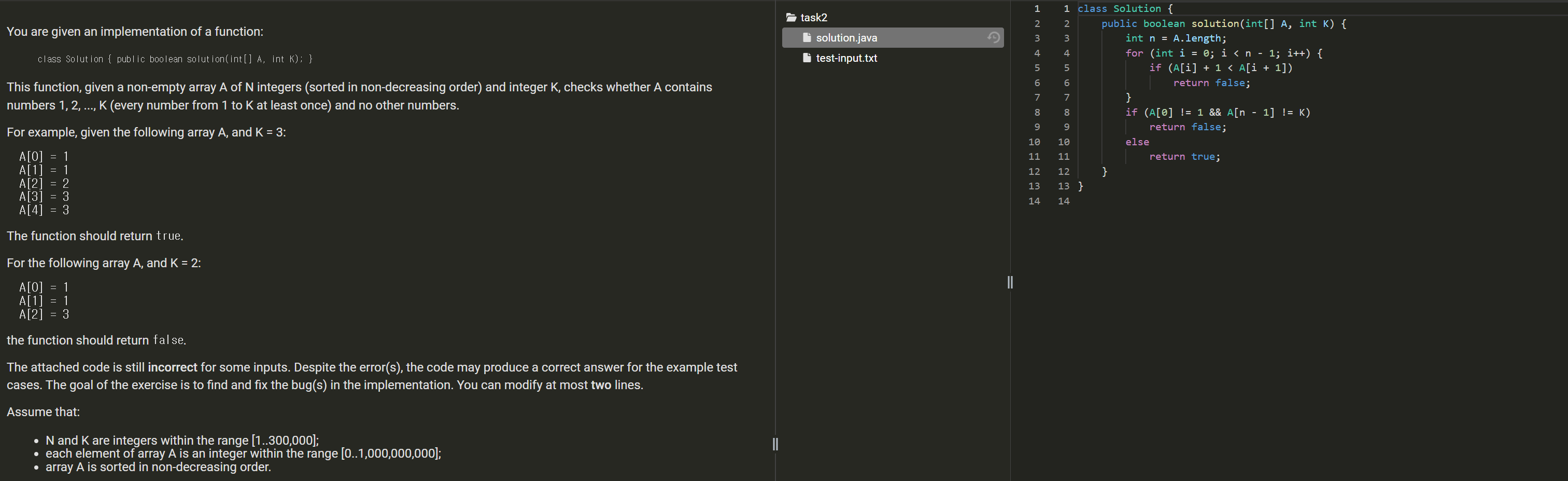The width and height of the screenshot is (1568, 481).
Task: Click the 'else' keyword on line 10
Action: pyautogui.click(x=1137, y=142)
